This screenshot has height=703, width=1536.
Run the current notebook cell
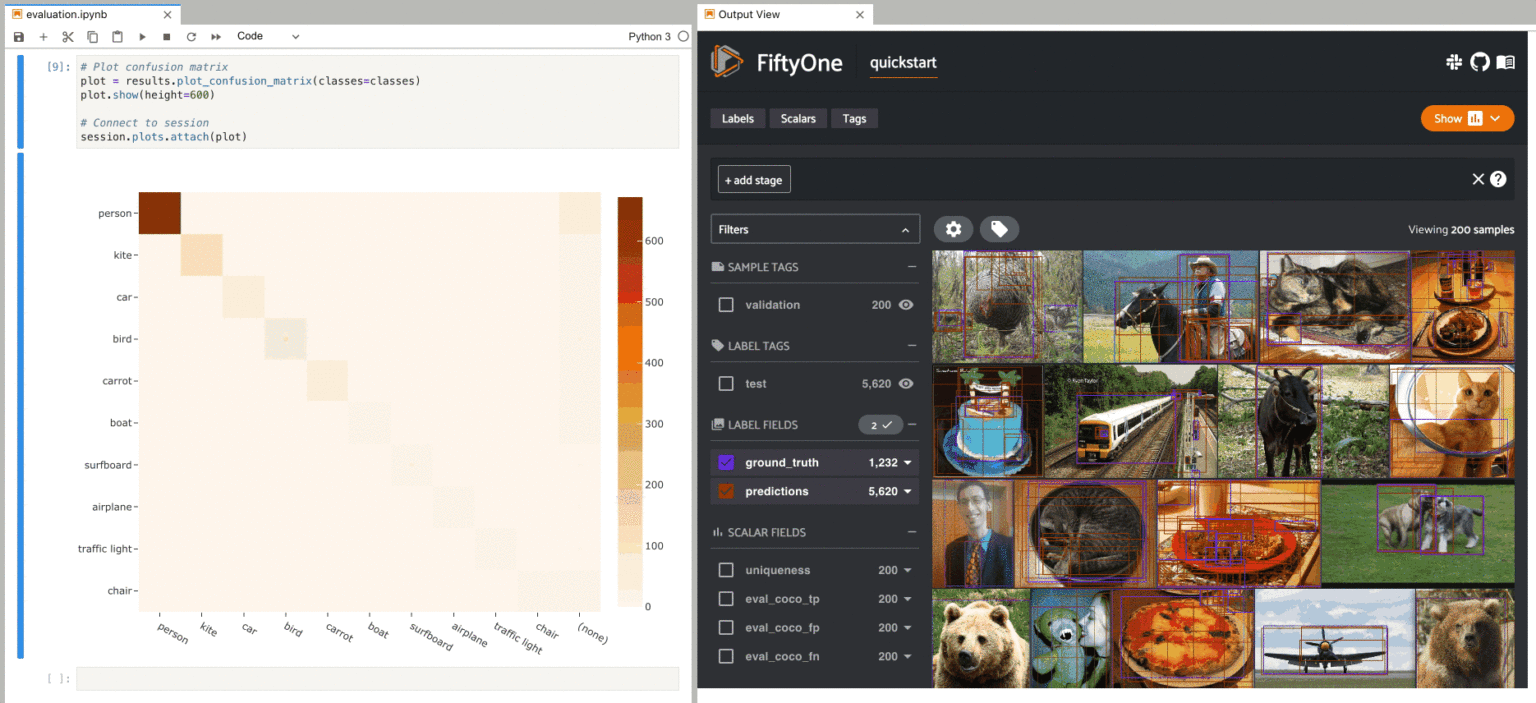142,36
